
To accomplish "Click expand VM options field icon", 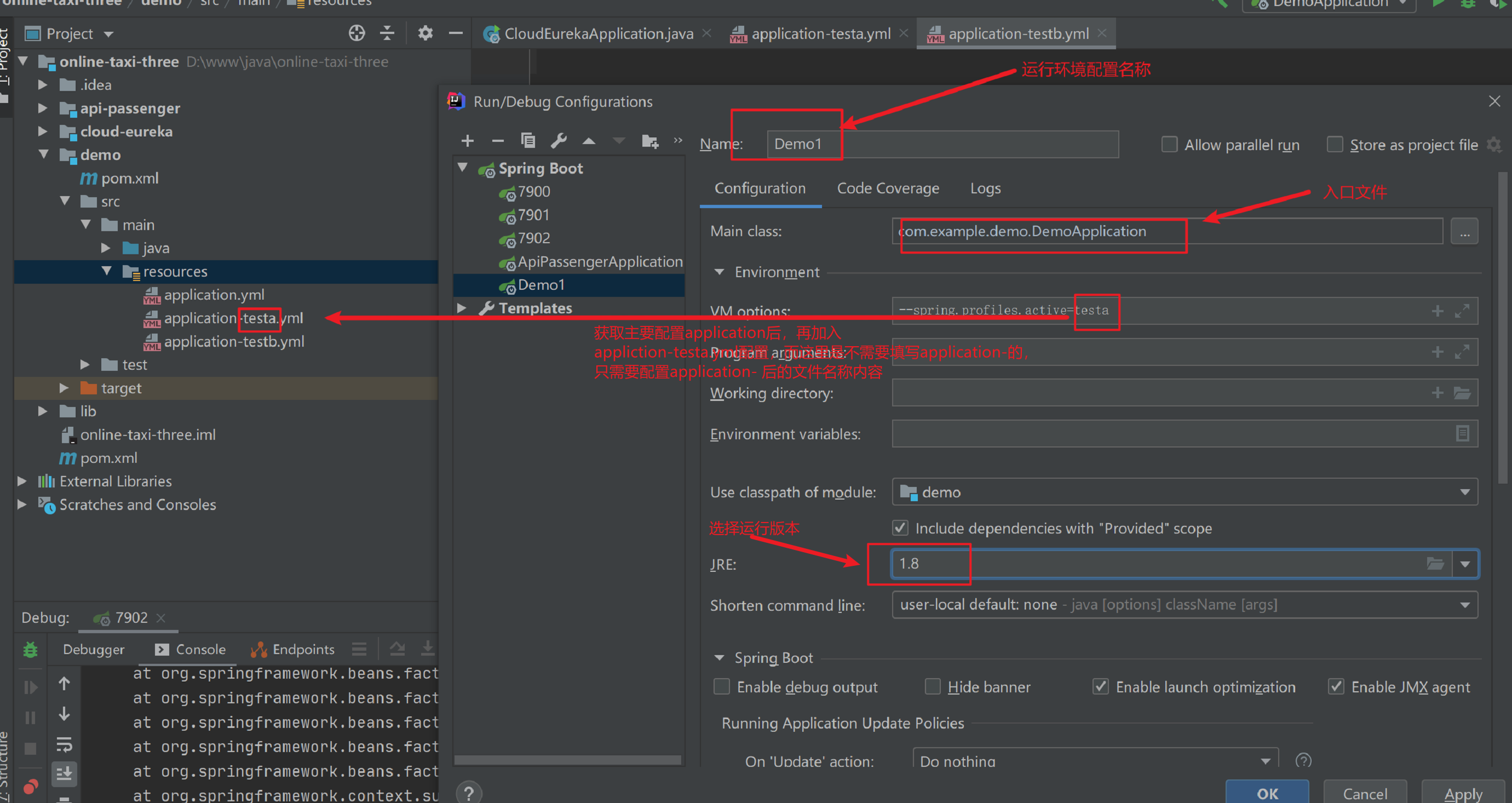I will pos(1462,311).
